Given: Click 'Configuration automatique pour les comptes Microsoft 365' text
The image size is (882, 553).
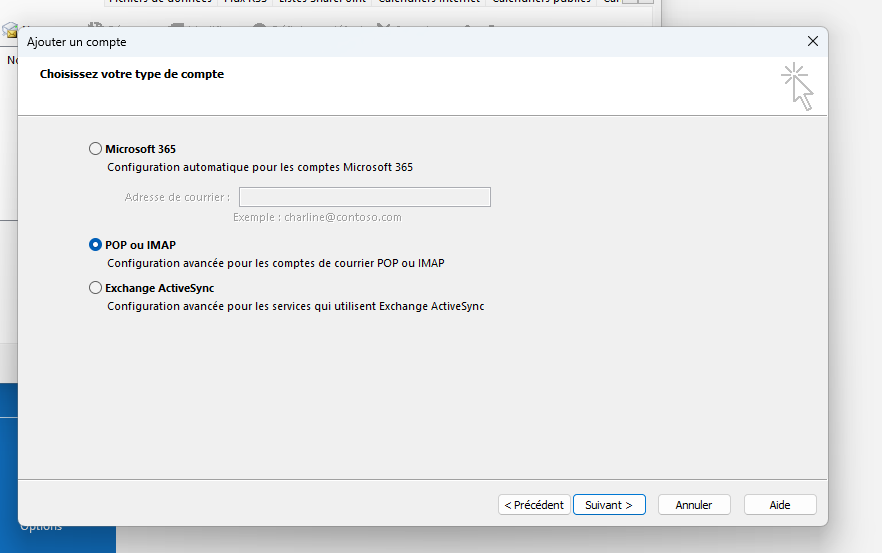Looking at the screenshot, I should point(260,167).
